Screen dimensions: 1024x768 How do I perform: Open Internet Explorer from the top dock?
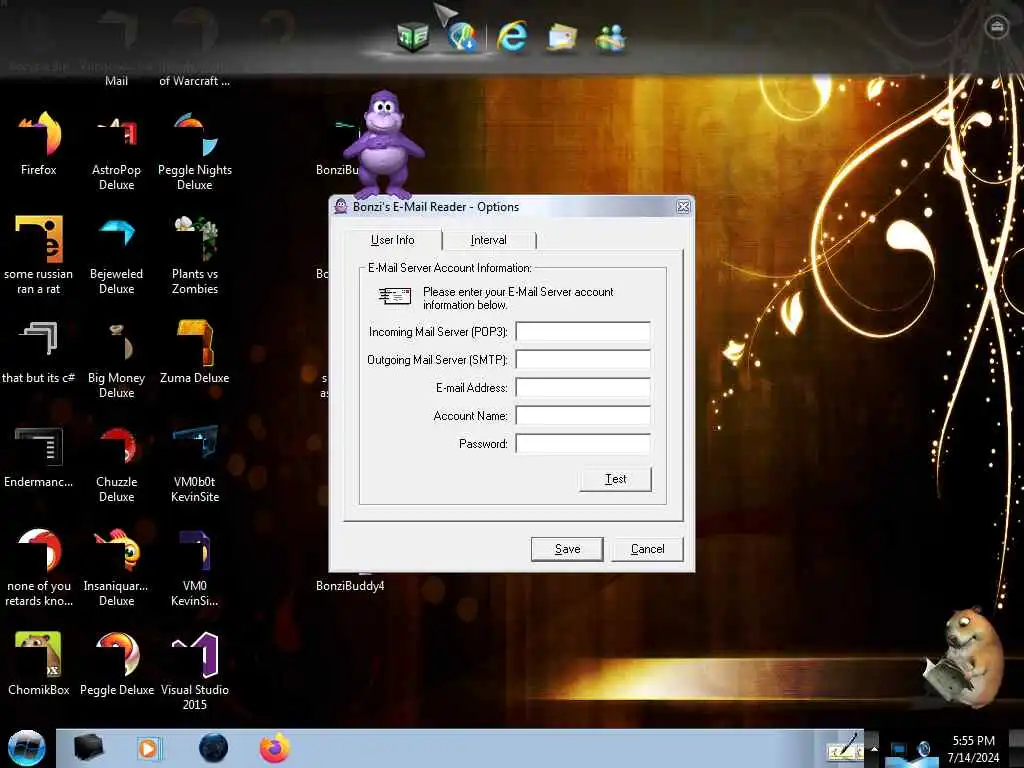point(512,35)
